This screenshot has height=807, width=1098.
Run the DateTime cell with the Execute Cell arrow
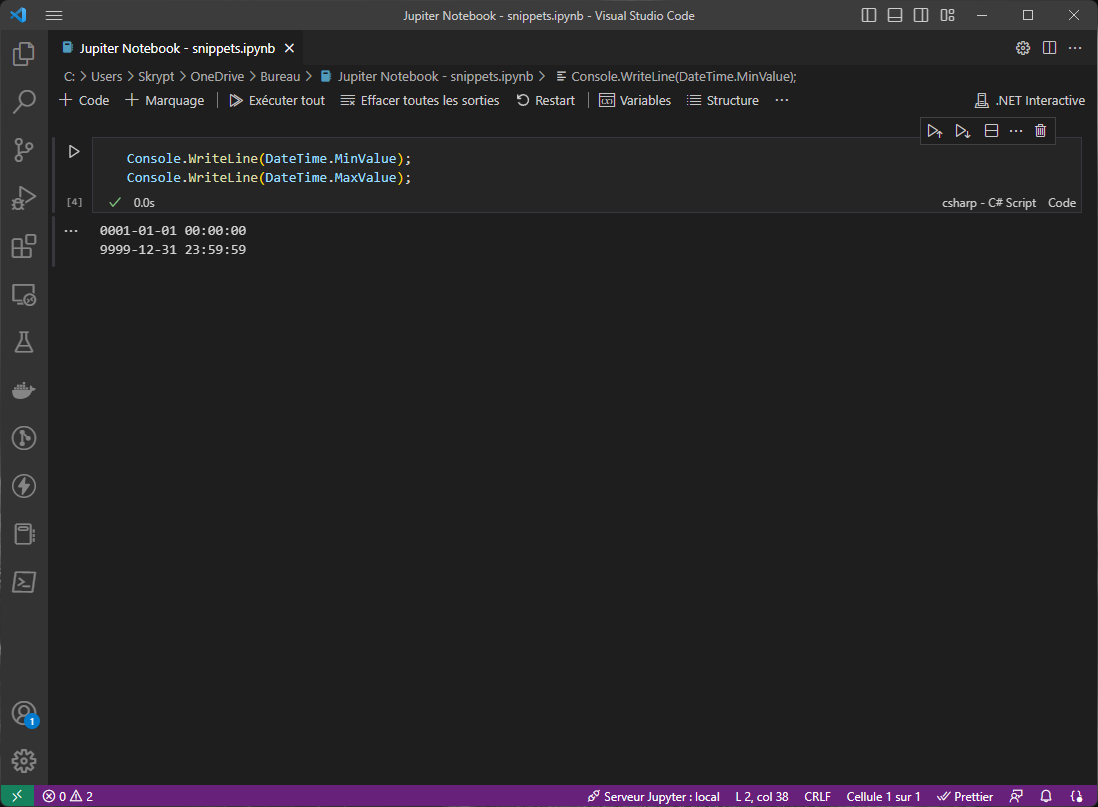click(x=72, y=151)
